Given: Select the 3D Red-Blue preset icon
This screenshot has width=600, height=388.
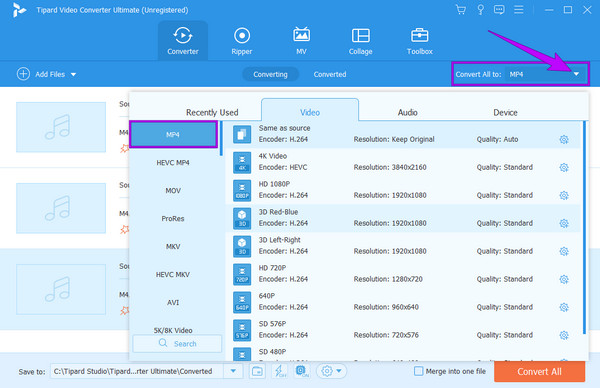Looking at the screenshot, I should (x=242, y=218).
